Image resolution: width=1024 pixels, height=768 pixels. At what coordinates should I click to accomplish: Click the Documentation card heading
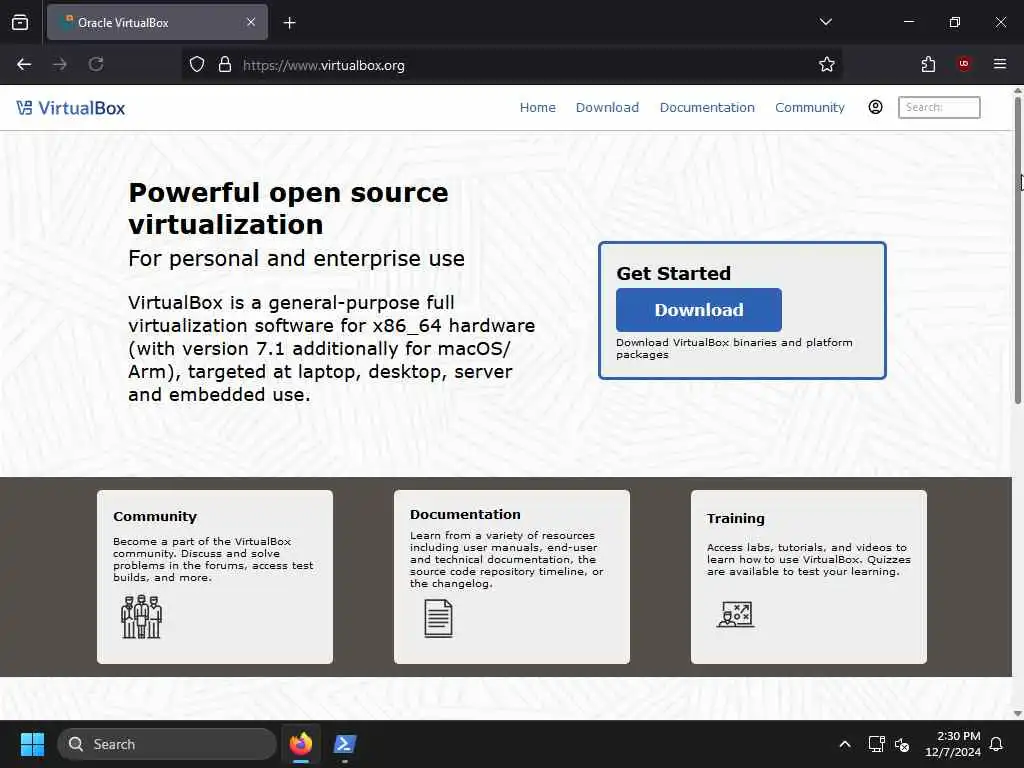[465, 515]
